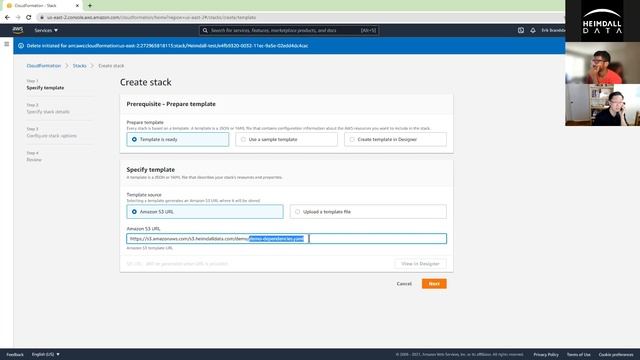Go to Stacks breadcrumb link
This screenshot has height=360, width=640.
(80, 66)
